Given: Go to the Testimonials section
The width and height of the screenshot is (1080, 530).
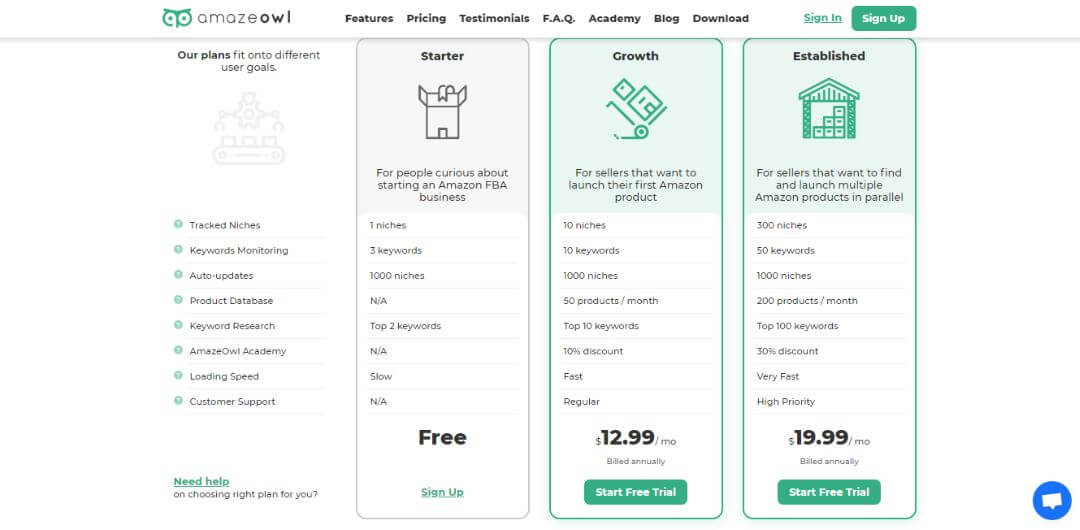Looking at the screenshot, I should tap(495, 19).
